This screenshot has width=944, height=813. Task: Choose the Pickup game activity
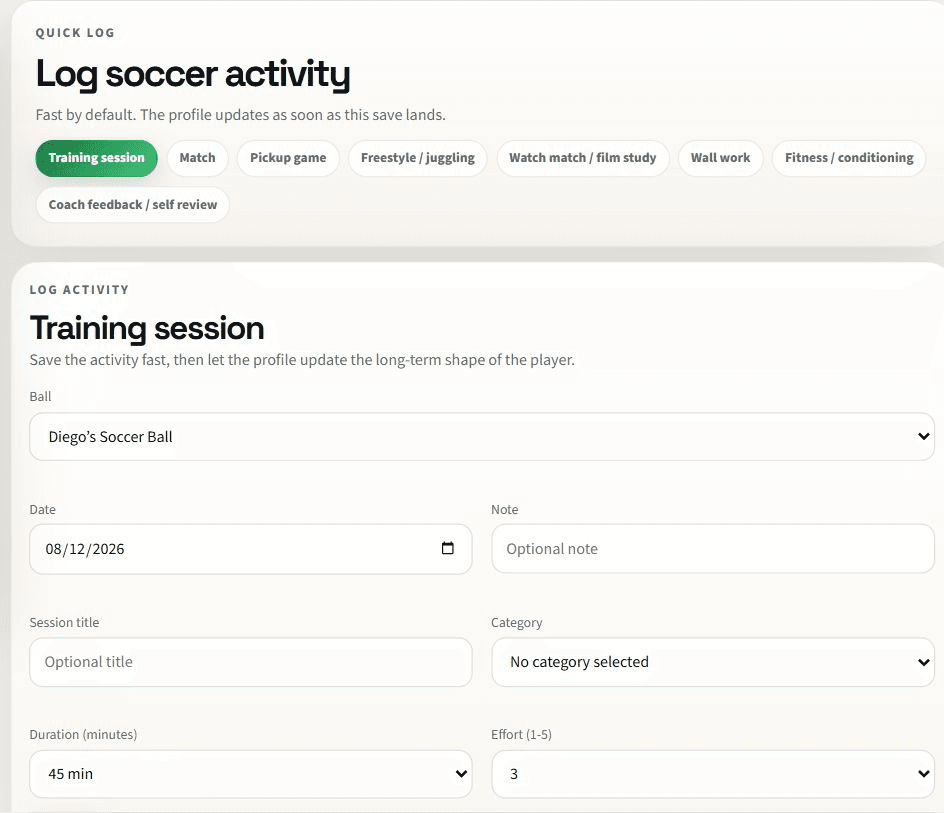point(288,158)
